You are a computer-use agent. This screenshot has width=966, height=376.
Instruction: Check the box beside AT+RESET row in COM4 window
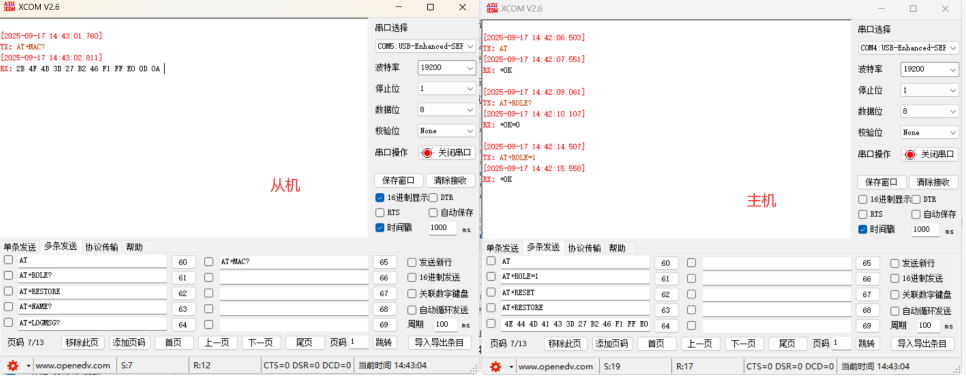(491, 292)
